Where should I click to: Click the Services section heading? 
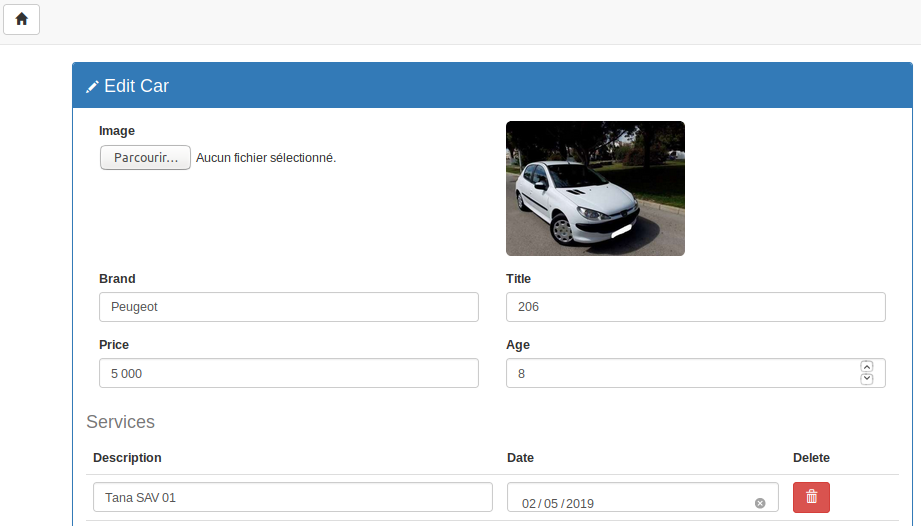point(120,422)
